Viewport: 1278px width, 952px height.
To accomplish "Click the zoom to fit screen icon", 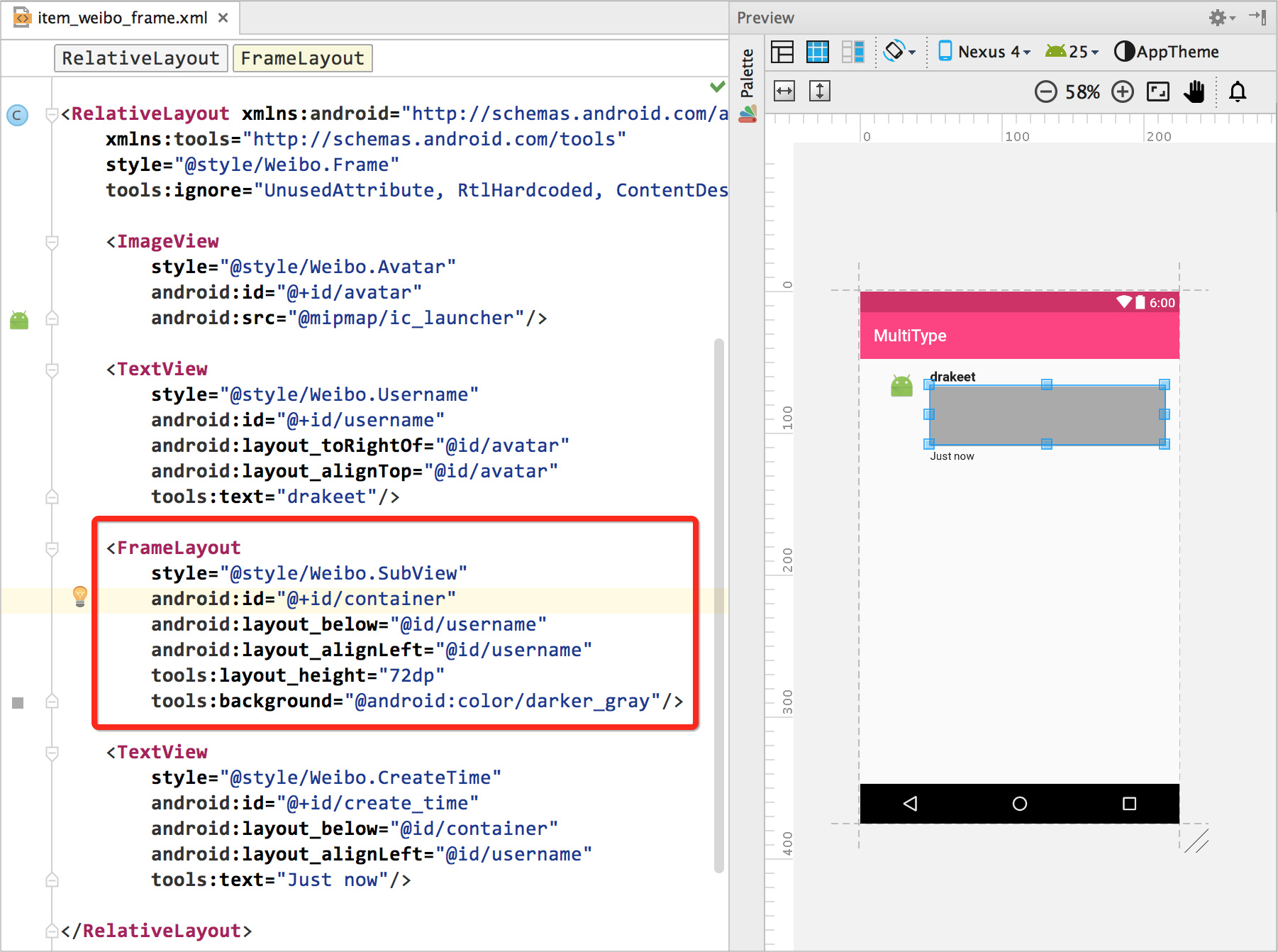I will pos(1158,92).
